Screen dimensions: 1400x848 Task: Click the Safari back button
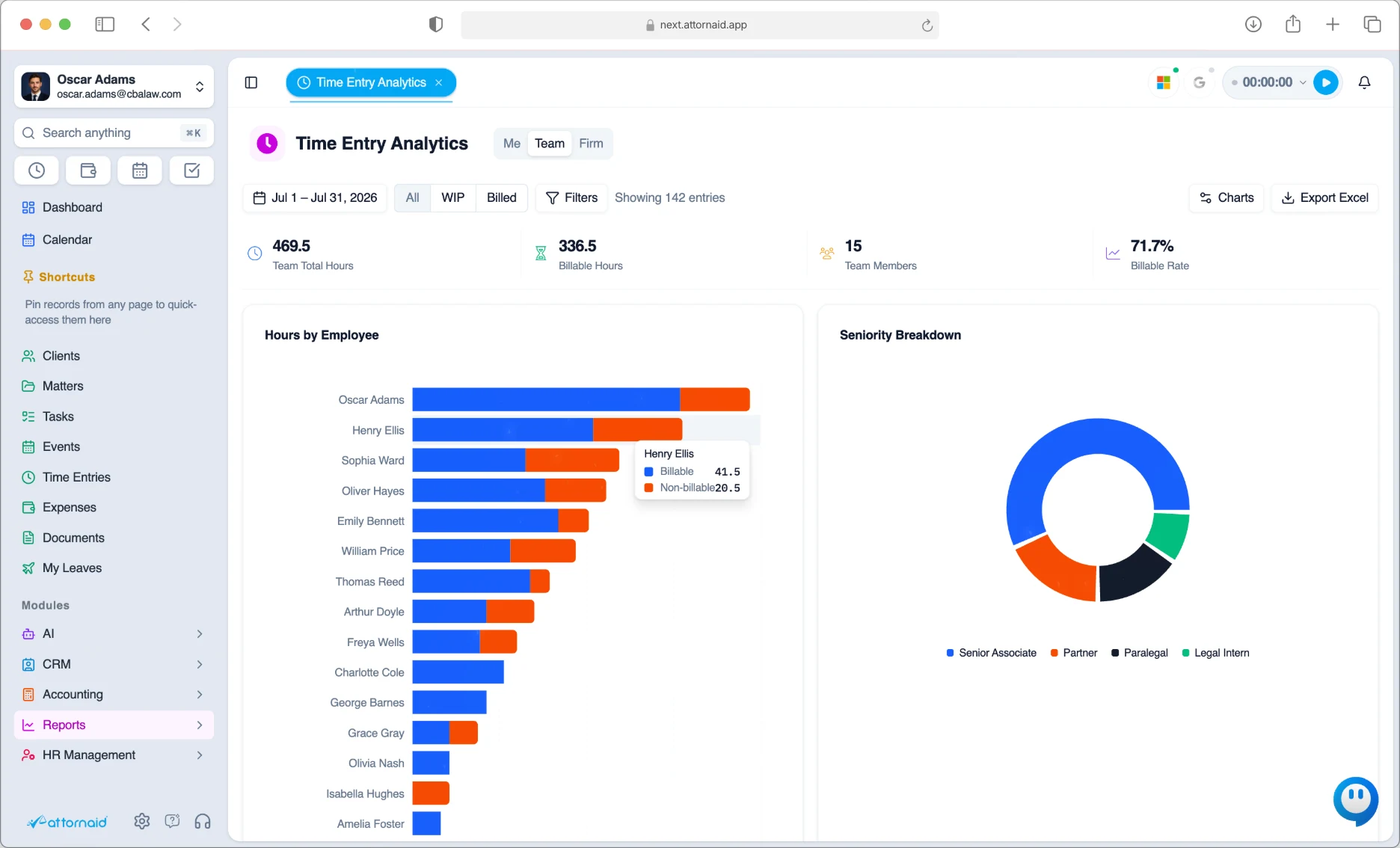pos(146,24)
